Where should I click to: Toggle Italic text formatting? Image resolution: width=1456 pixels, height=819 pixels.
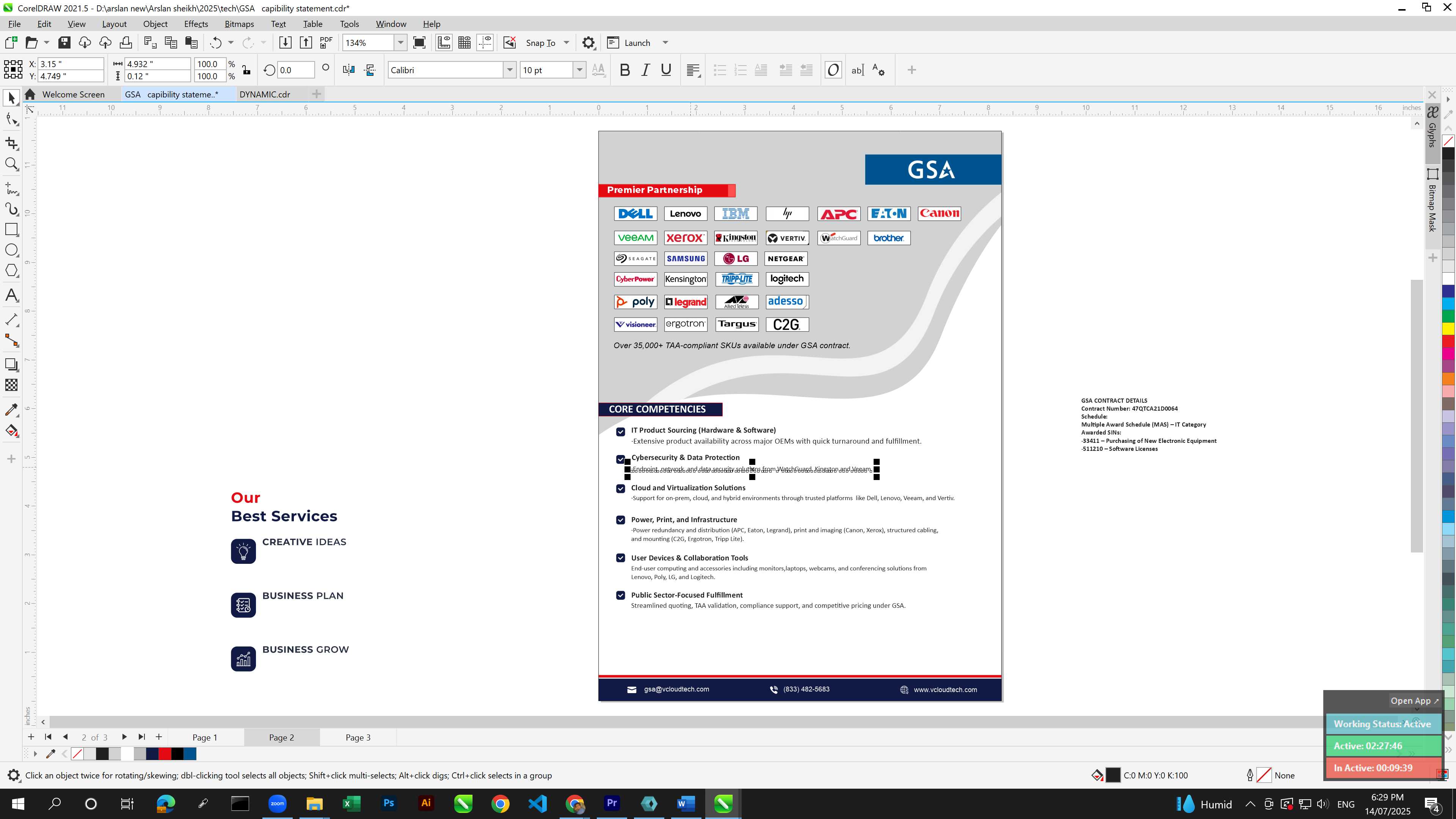click(x=645, y=70)
